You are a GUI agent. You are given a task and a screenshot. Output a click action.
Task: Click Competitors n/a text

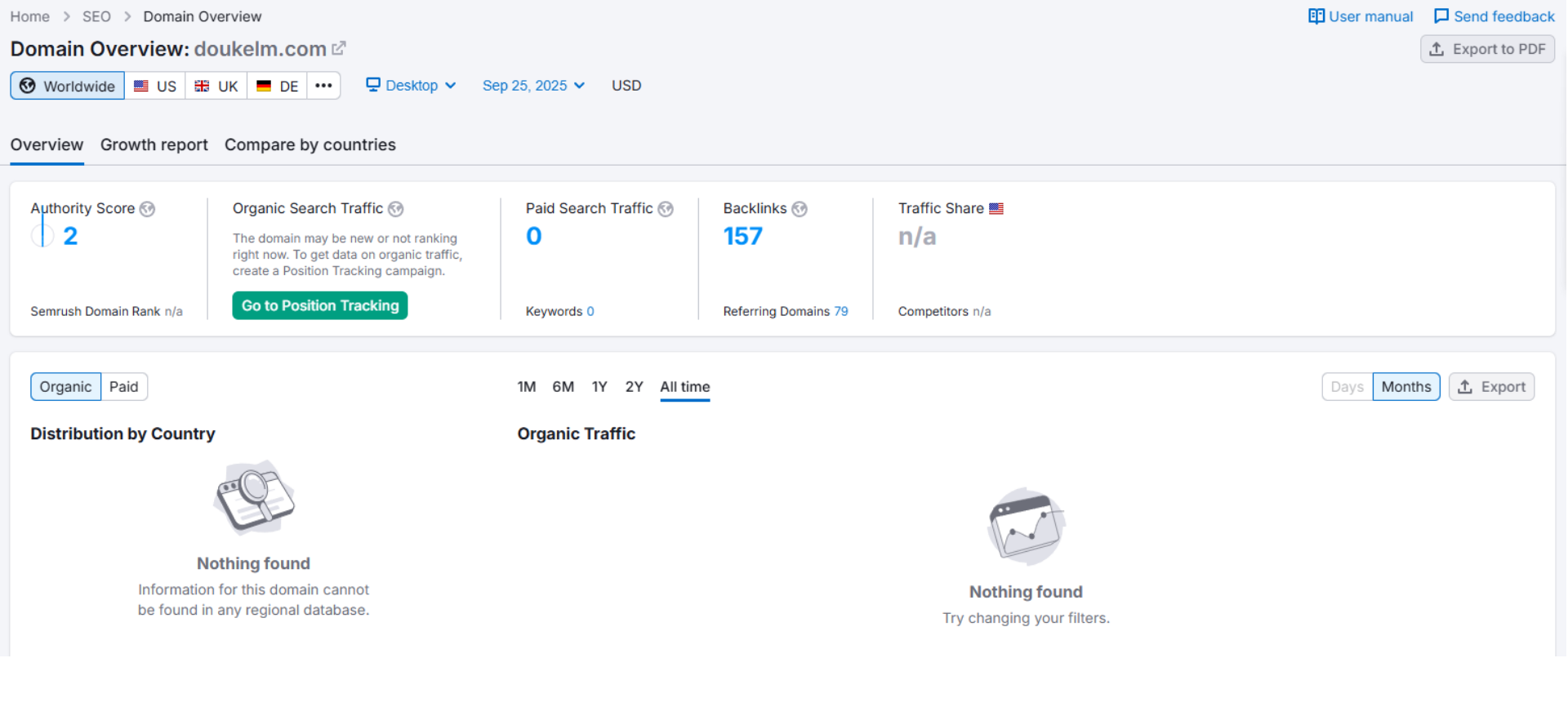coord(945,311)
